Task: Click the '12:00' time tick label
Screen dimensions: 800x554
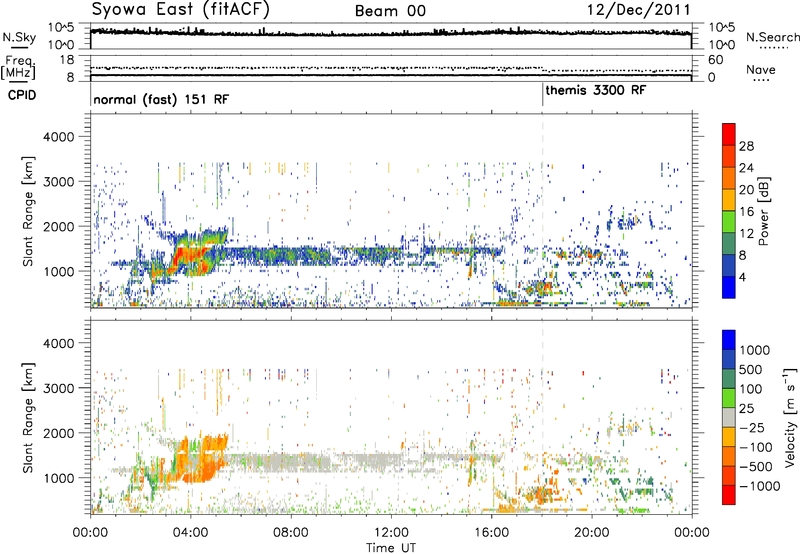Action: pos(391,533)
